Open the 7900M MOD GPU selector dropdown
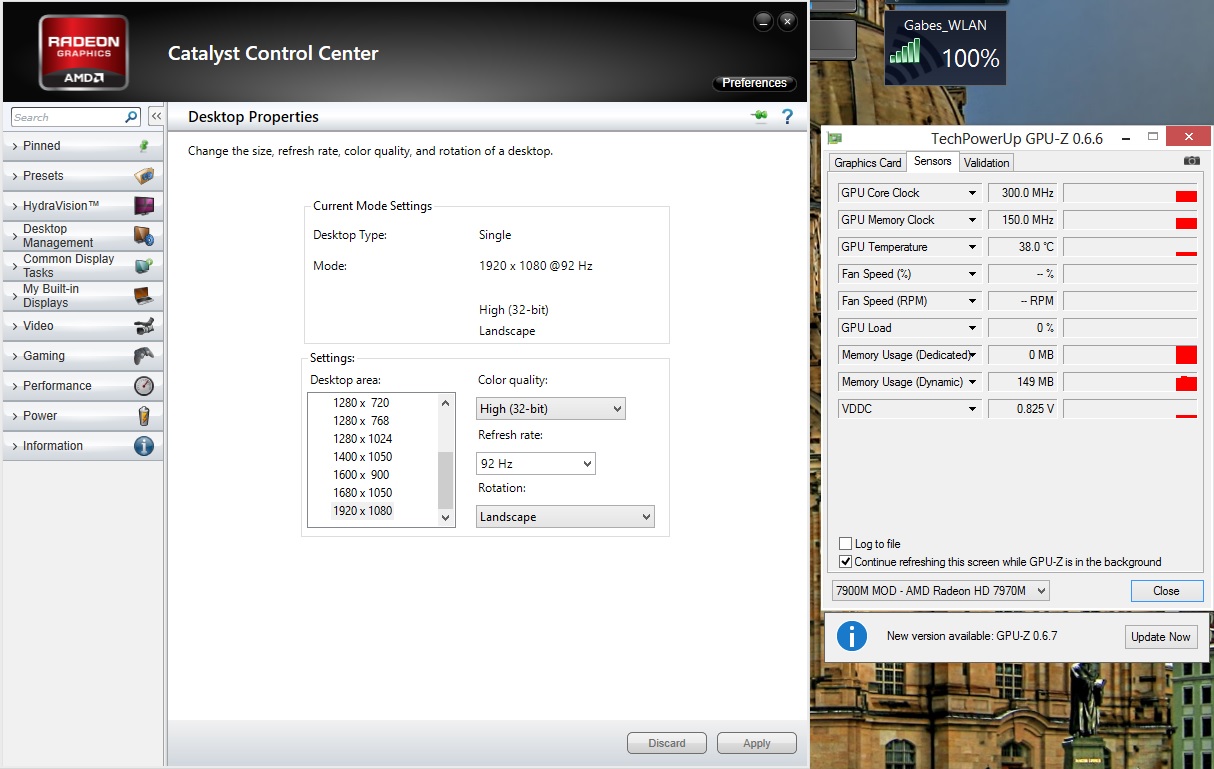1214x769 pixels. tap(941, 591)
